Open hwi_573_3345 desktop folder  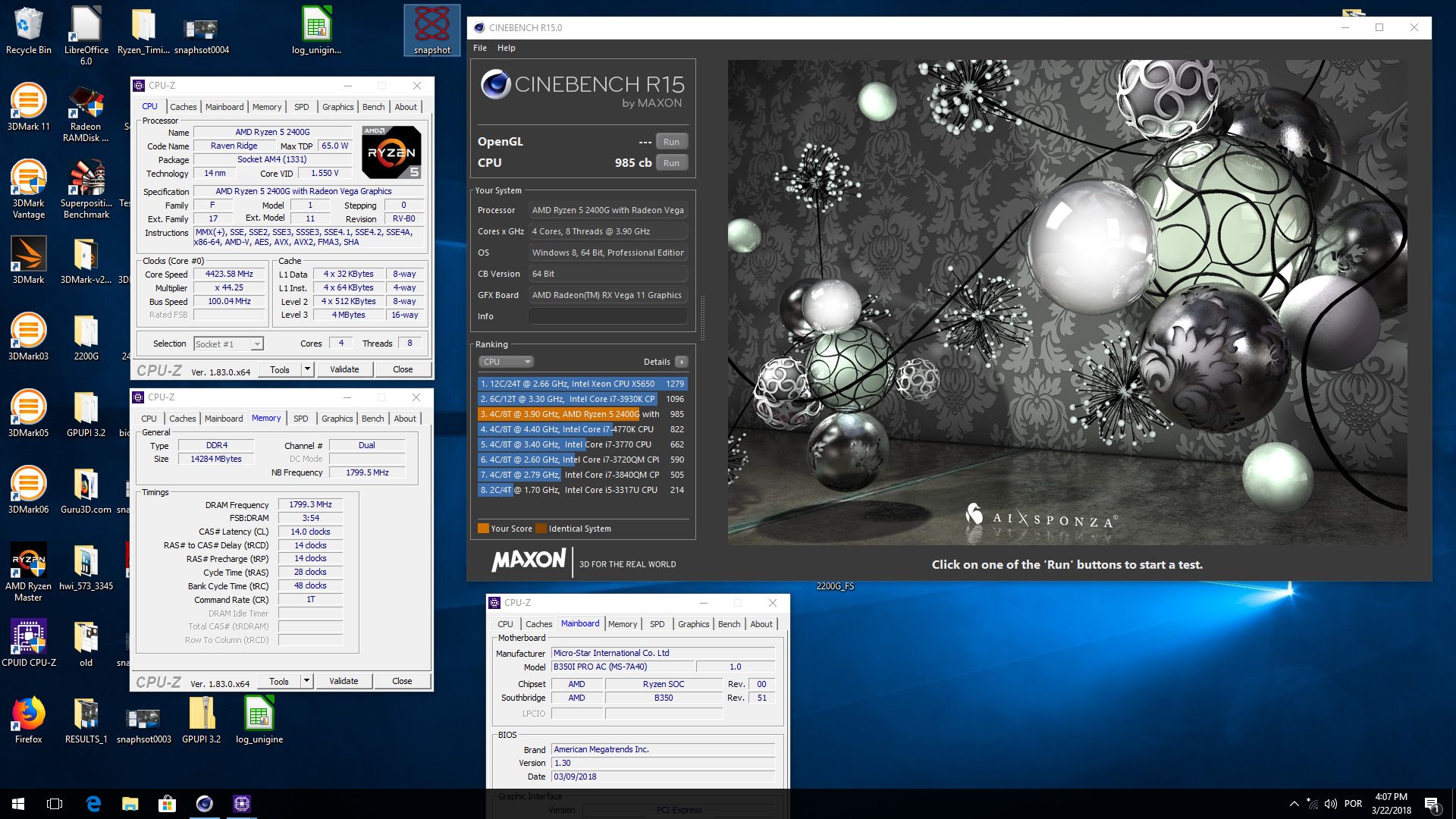86,566
